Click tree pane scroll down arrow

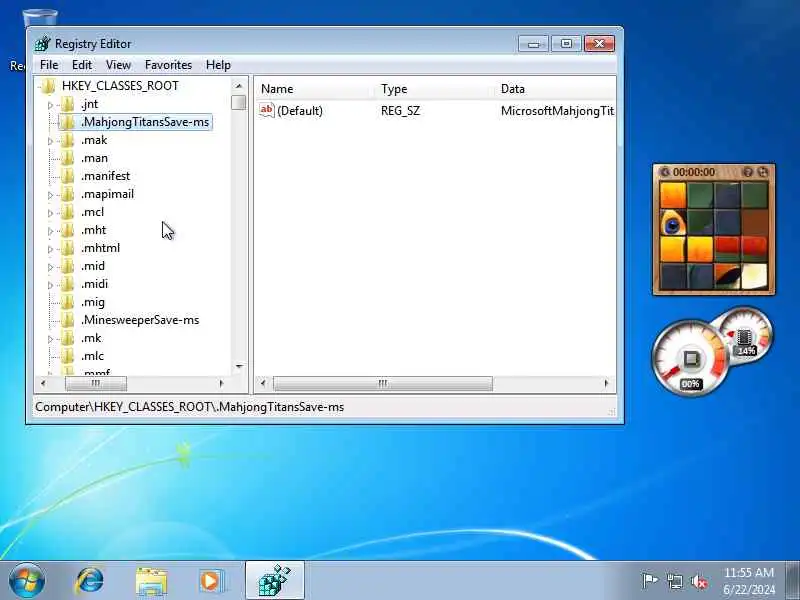[239, 366]
